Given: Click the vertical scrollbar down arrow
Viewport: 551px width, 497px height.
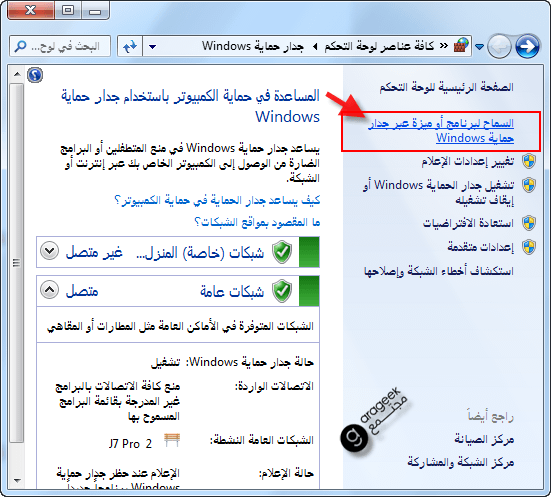Looking at the screenshot, I should point(17,480).
